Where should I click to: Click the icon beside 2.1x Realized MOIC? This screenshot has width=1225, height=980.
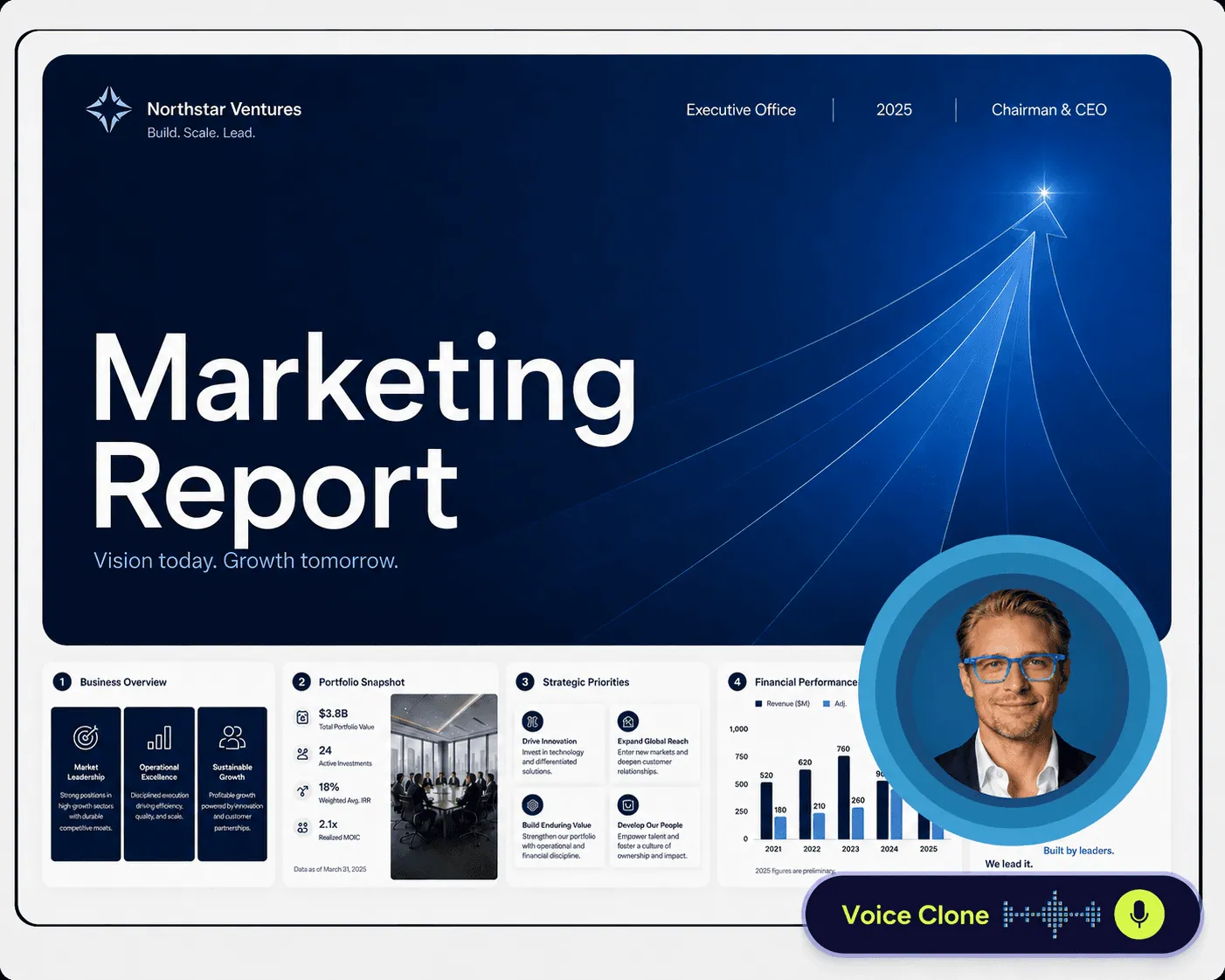tap(302, 827)
